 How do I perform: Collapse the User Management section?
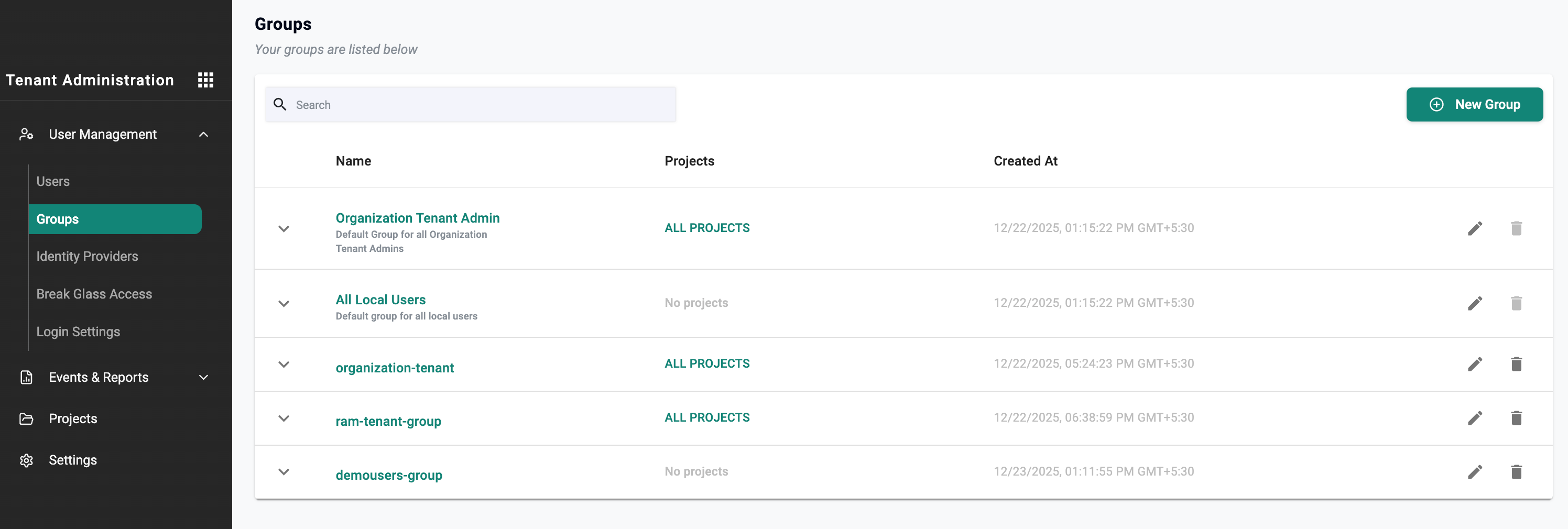point(203,135)
